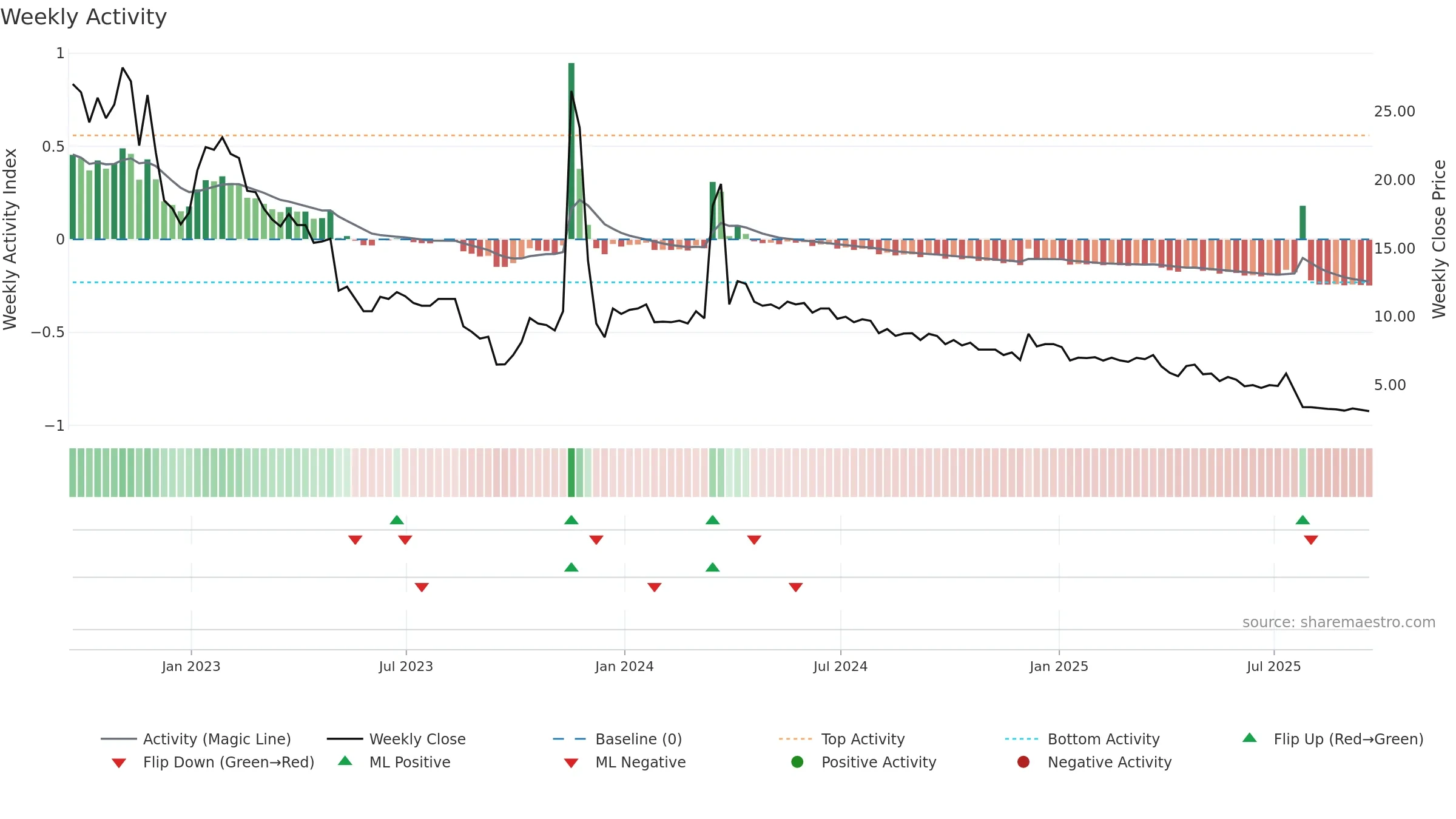Click the Jul 2023 x-axis label
This screenshot has height=819, width=1456.
(x=406, y=667)
